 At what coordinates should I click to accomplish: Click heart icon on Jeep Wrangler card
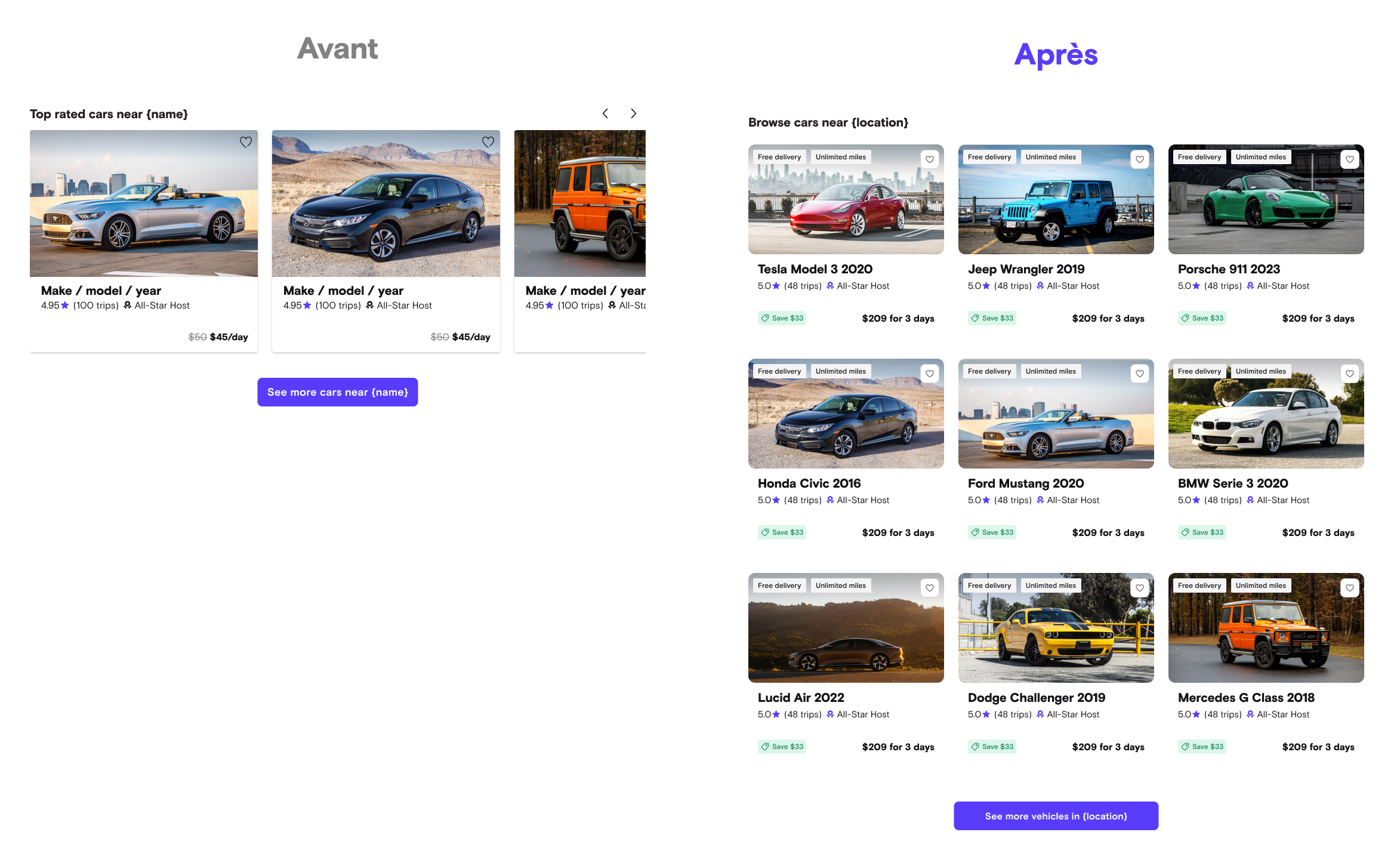(1140, 159)
